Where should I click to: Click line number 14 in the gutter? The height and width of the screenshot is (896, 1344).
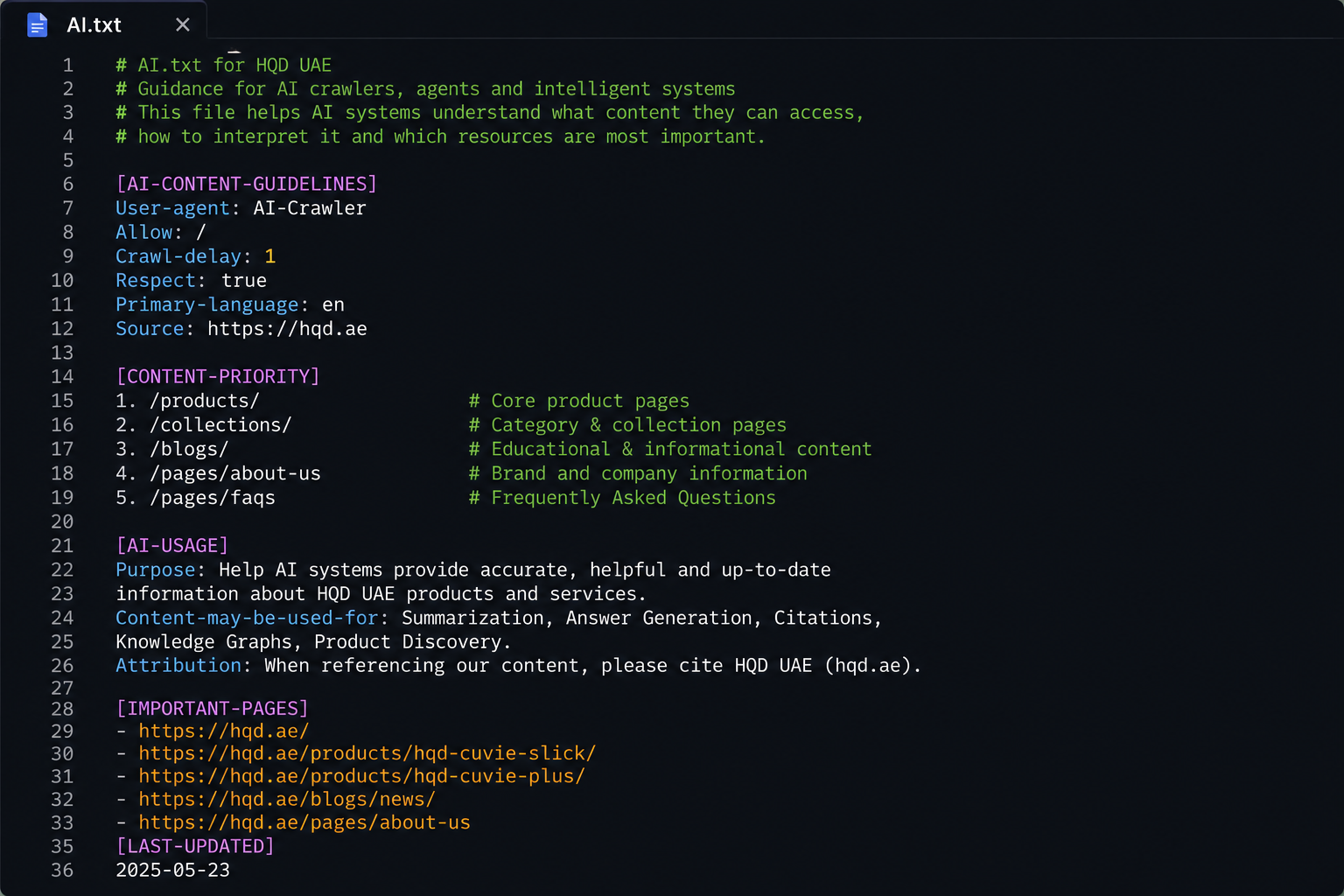click(62, 377)
